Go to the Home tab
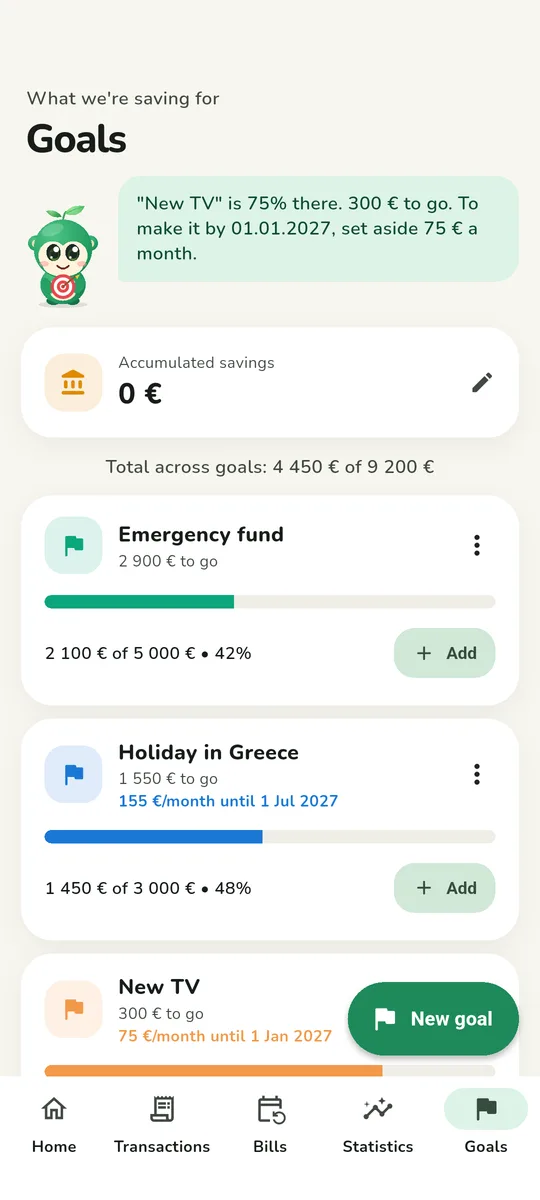 point(54,1124)
